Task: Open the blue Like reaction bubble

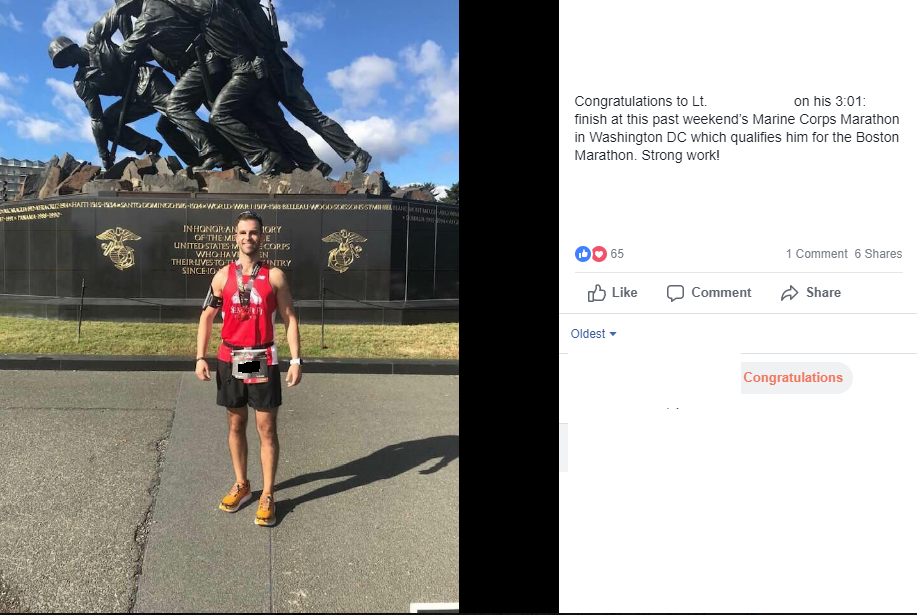Action: point(582,254)
